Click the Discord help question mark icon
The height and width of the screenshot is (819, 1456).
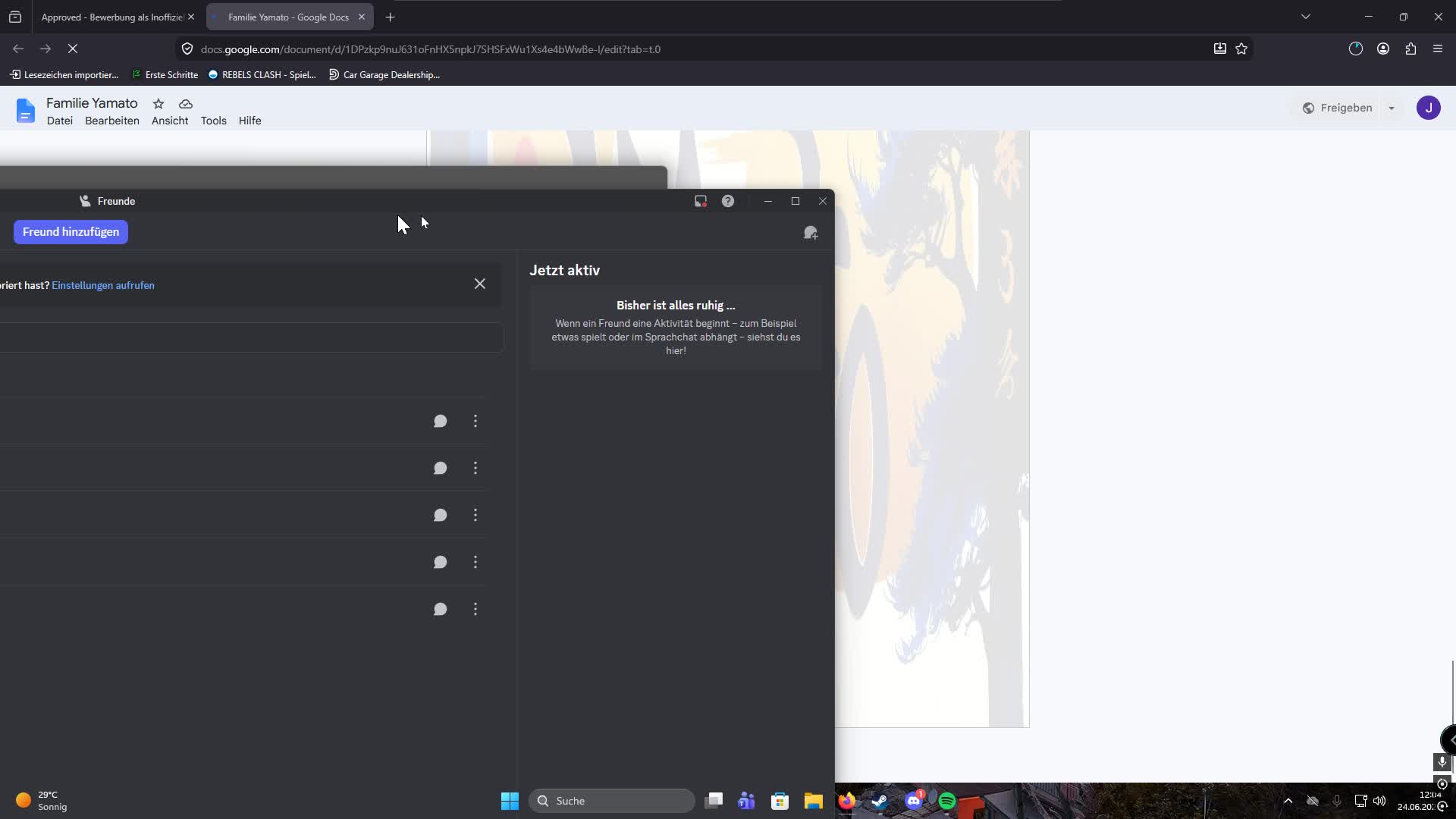pos(728,201)
